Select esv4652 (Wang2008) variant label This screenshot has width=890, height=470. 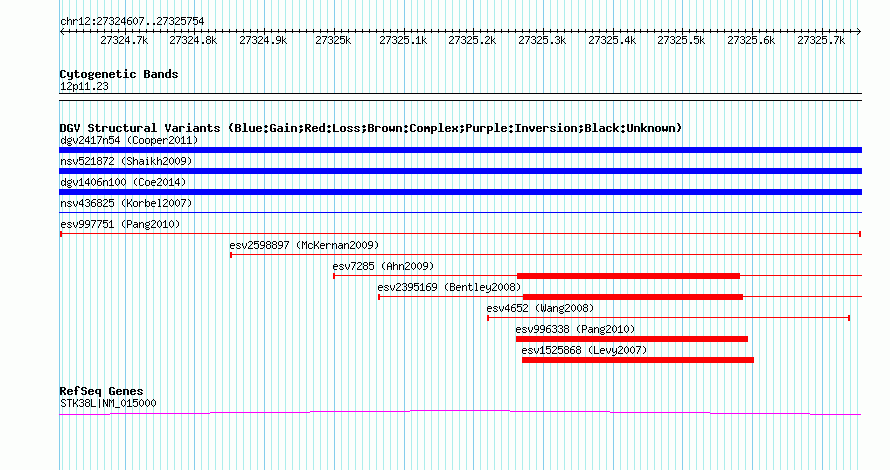tap(540, 308)
